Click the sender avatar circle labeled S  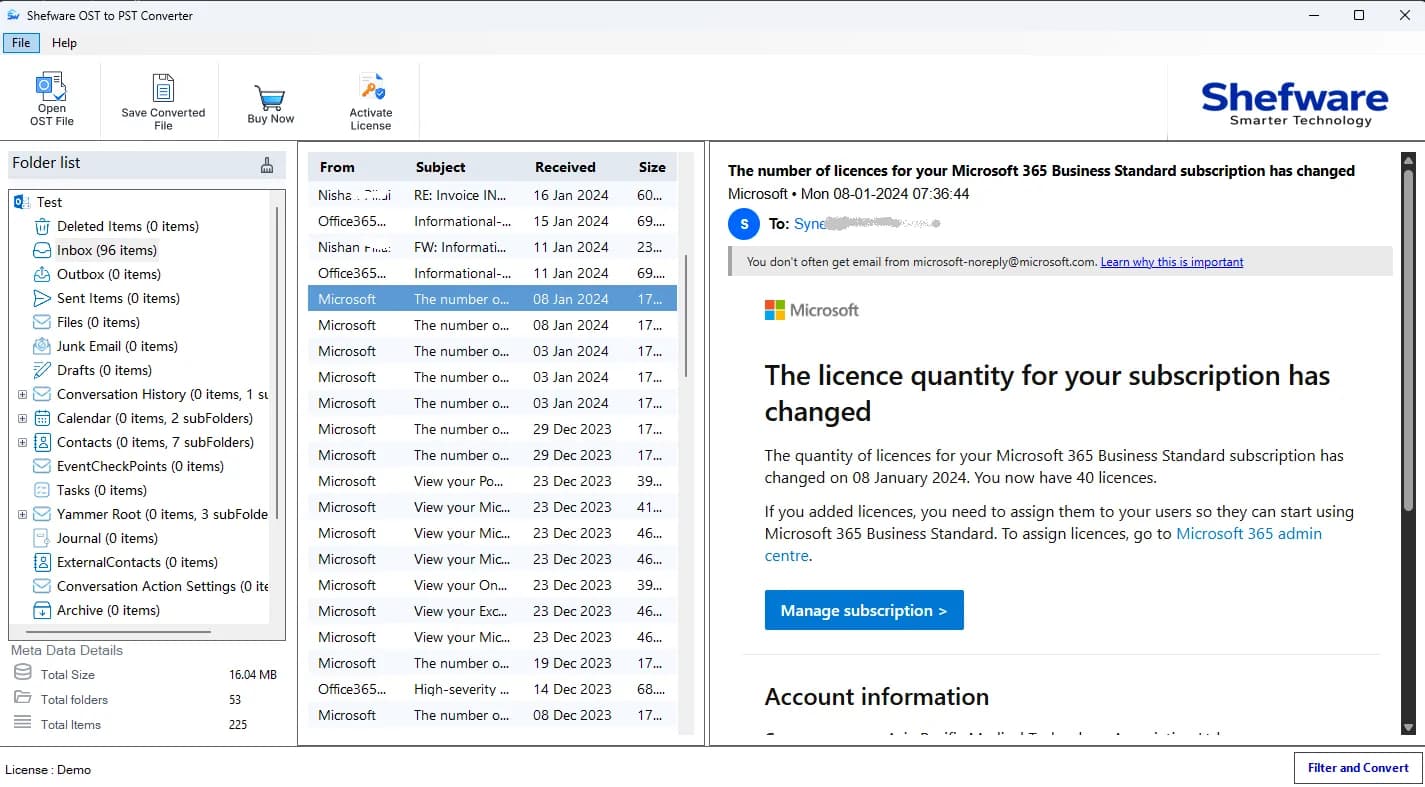click(x=744, y=224)
